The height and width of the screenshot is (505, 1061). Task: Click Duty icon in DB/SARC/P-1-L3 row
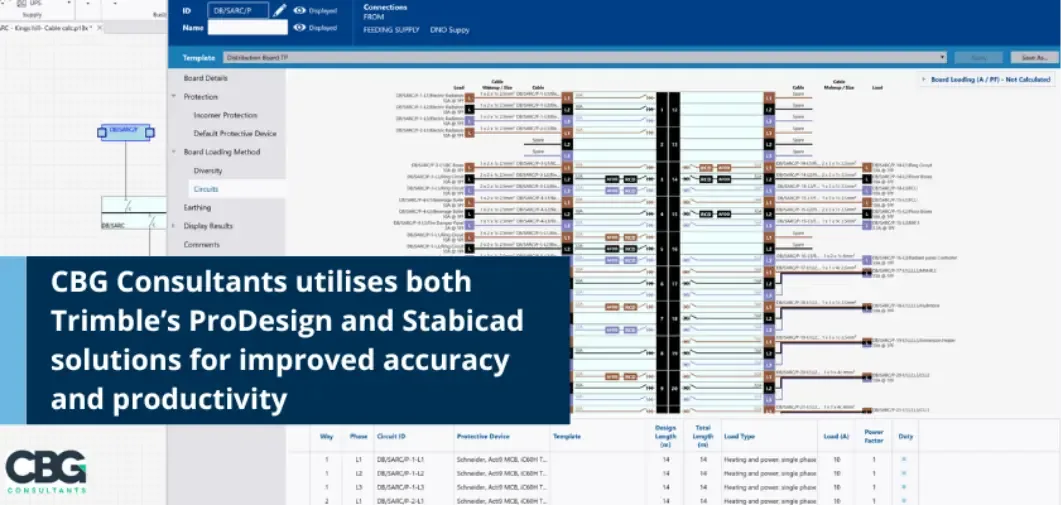point(904,487)
